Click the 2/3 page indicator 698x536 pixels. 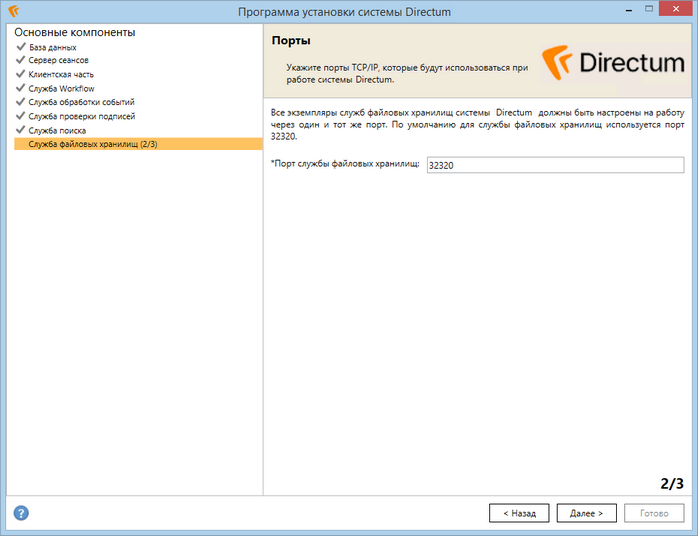coord(671,484)
